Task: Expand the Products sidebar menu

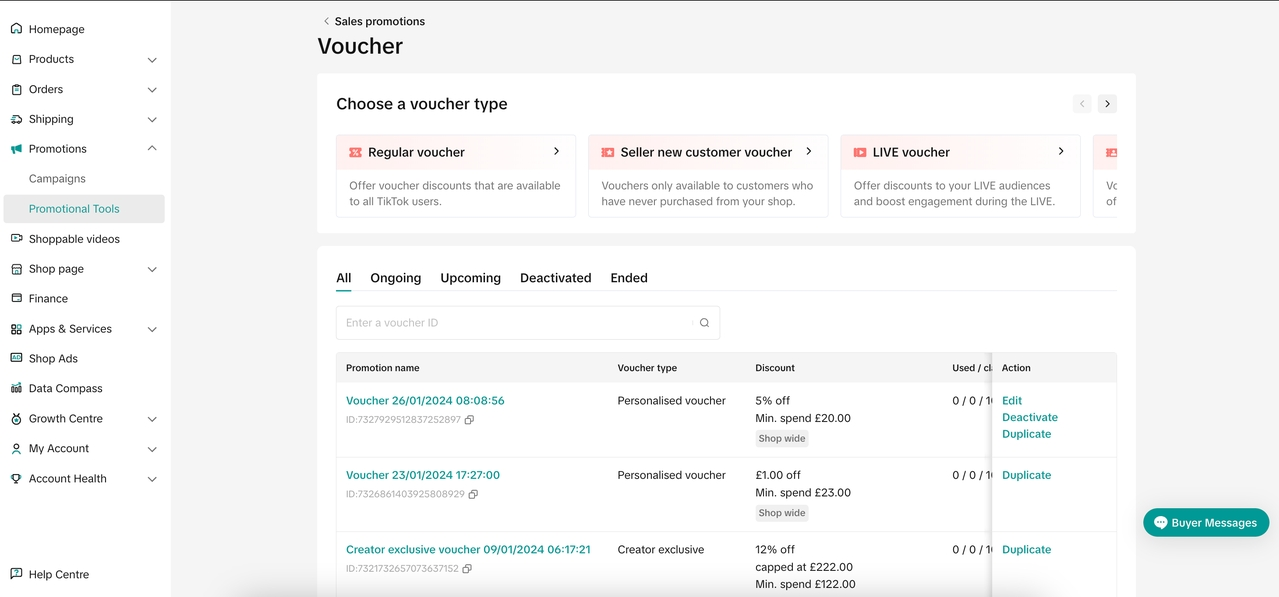Action: pos(152,60)
